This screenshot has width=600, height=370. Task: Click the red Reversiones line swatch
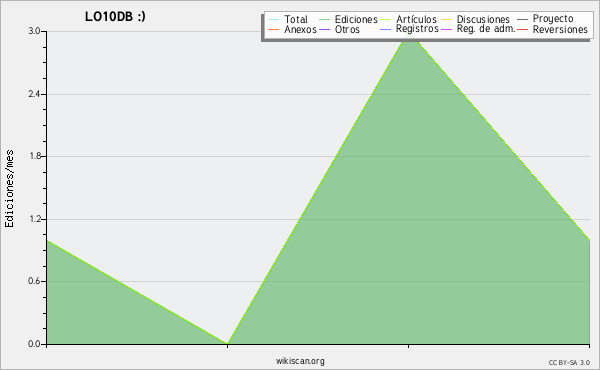tap(522, 29)
